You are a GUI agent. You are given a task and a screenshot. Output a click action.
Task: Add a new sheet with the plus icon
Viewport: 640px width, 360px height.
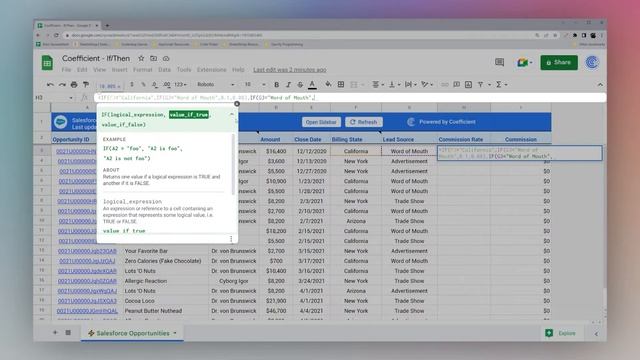pos(55,333)
